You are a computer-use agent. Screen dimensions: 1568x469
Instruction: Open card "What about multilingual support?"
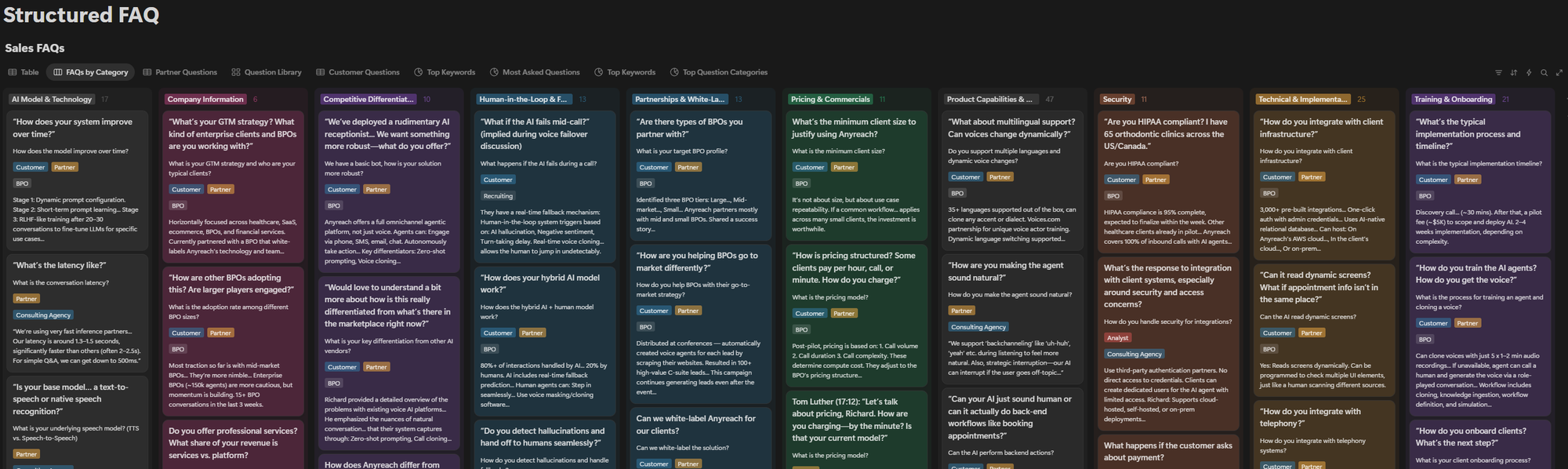(1013, 180)
